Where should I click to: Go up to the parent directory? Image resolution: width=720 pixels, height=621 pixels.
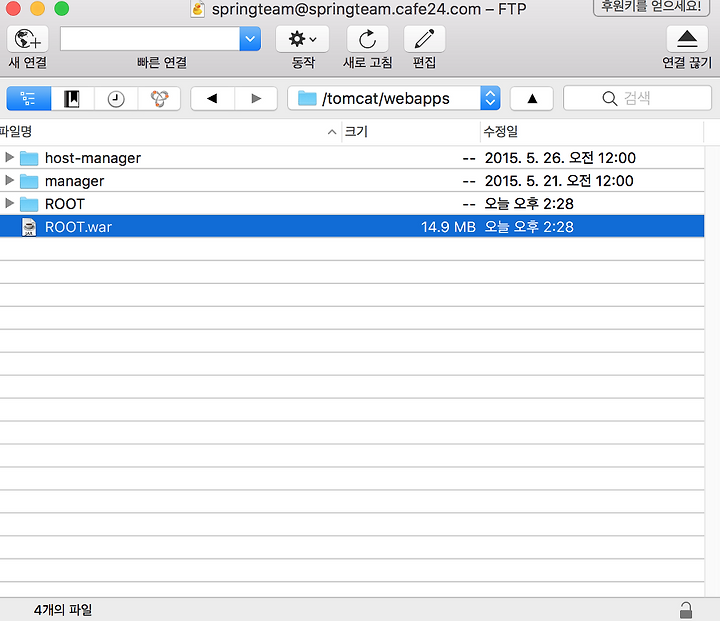(x=532, y=98)
